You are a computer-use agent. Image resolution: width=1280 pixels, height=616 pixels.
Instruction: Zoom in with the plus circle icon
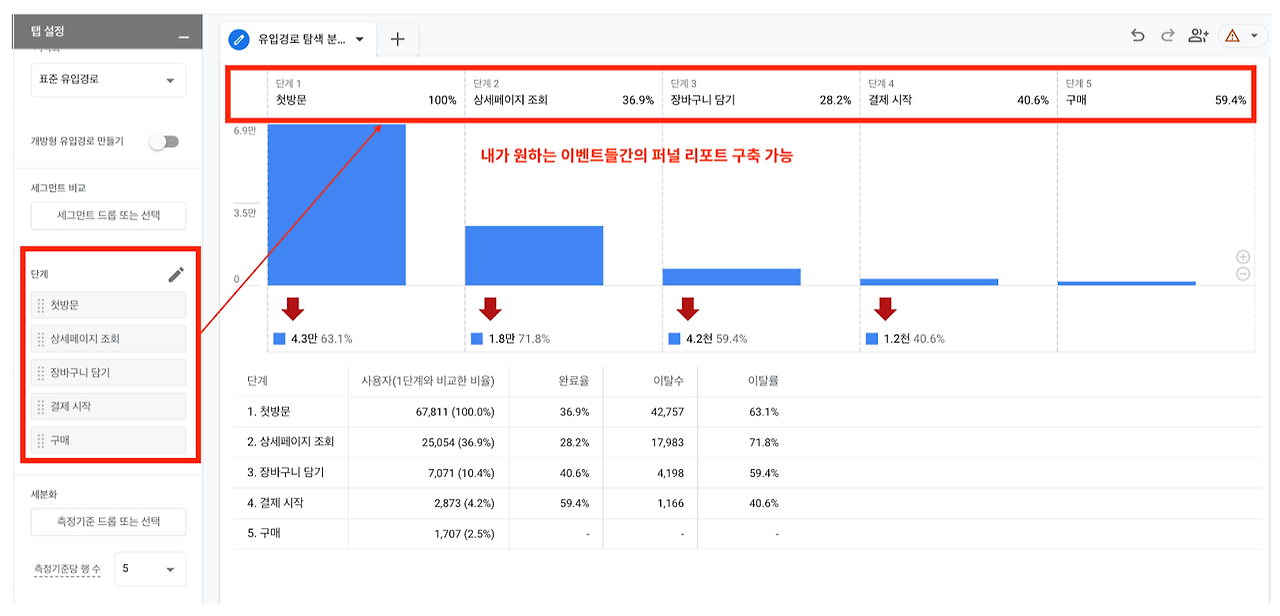(x=1243, y=257)
